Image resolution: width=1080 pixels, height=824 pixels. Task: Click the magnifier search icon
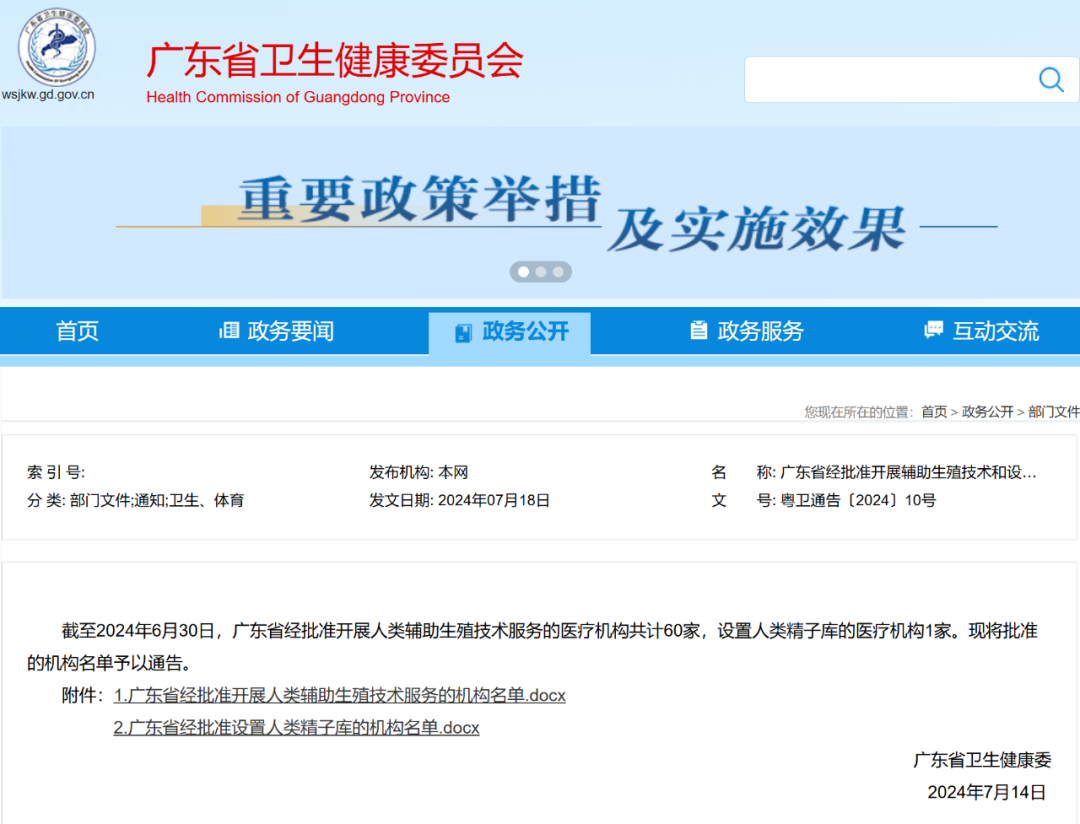tap(1051, 80)
